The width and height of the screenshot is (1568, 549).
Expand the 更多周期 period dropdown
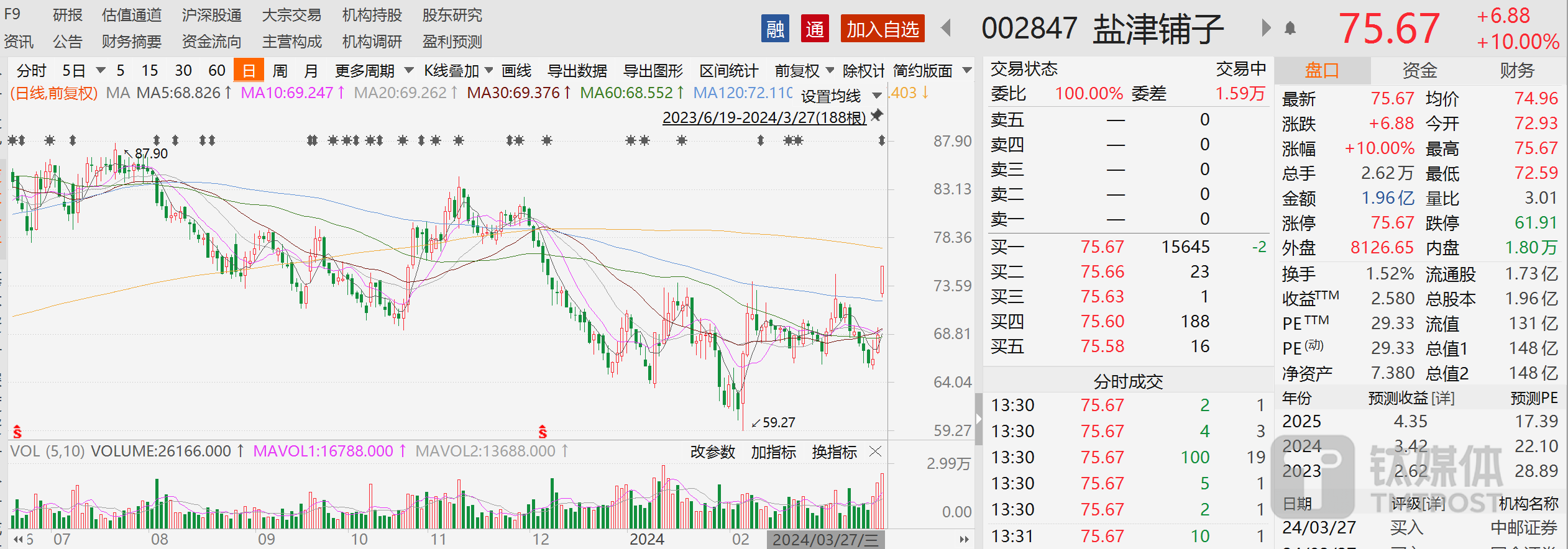409,70
